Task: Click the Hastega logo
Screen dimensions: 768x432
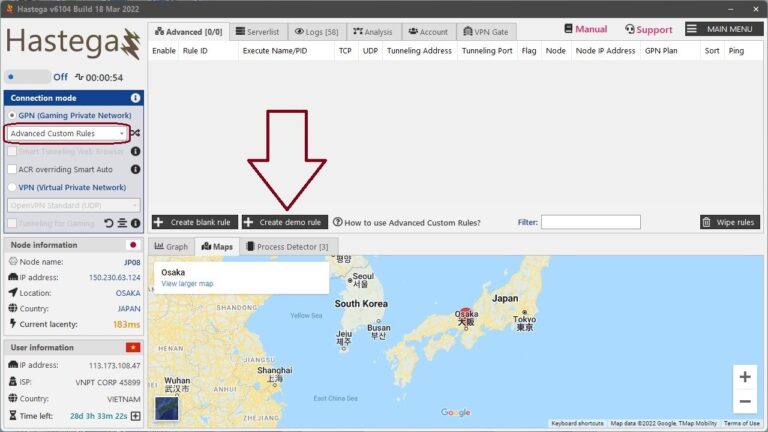Action: (73, 43)
